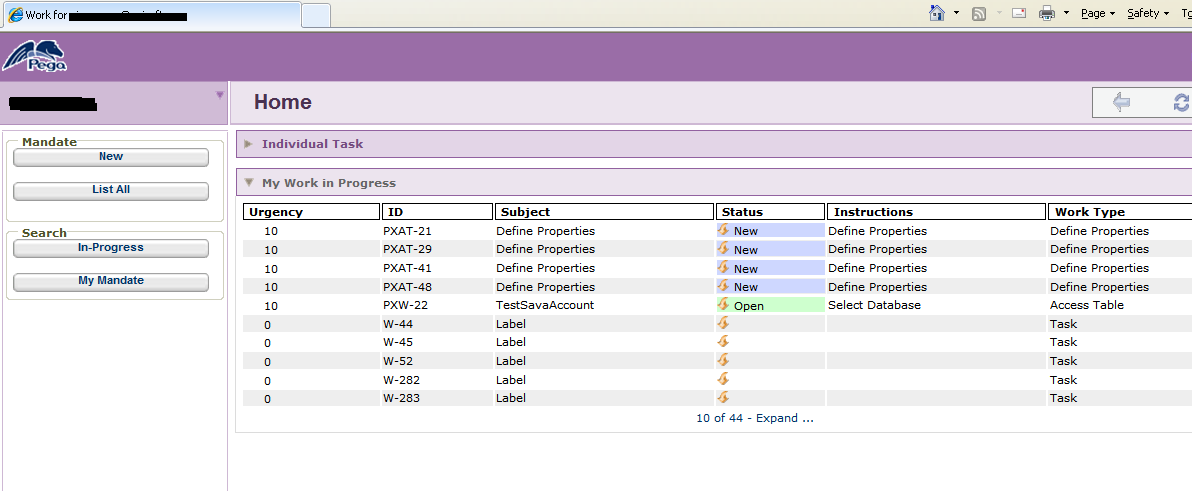1192x491 pixels.
Task: Click the Pega logo
Action: point(35,57)
